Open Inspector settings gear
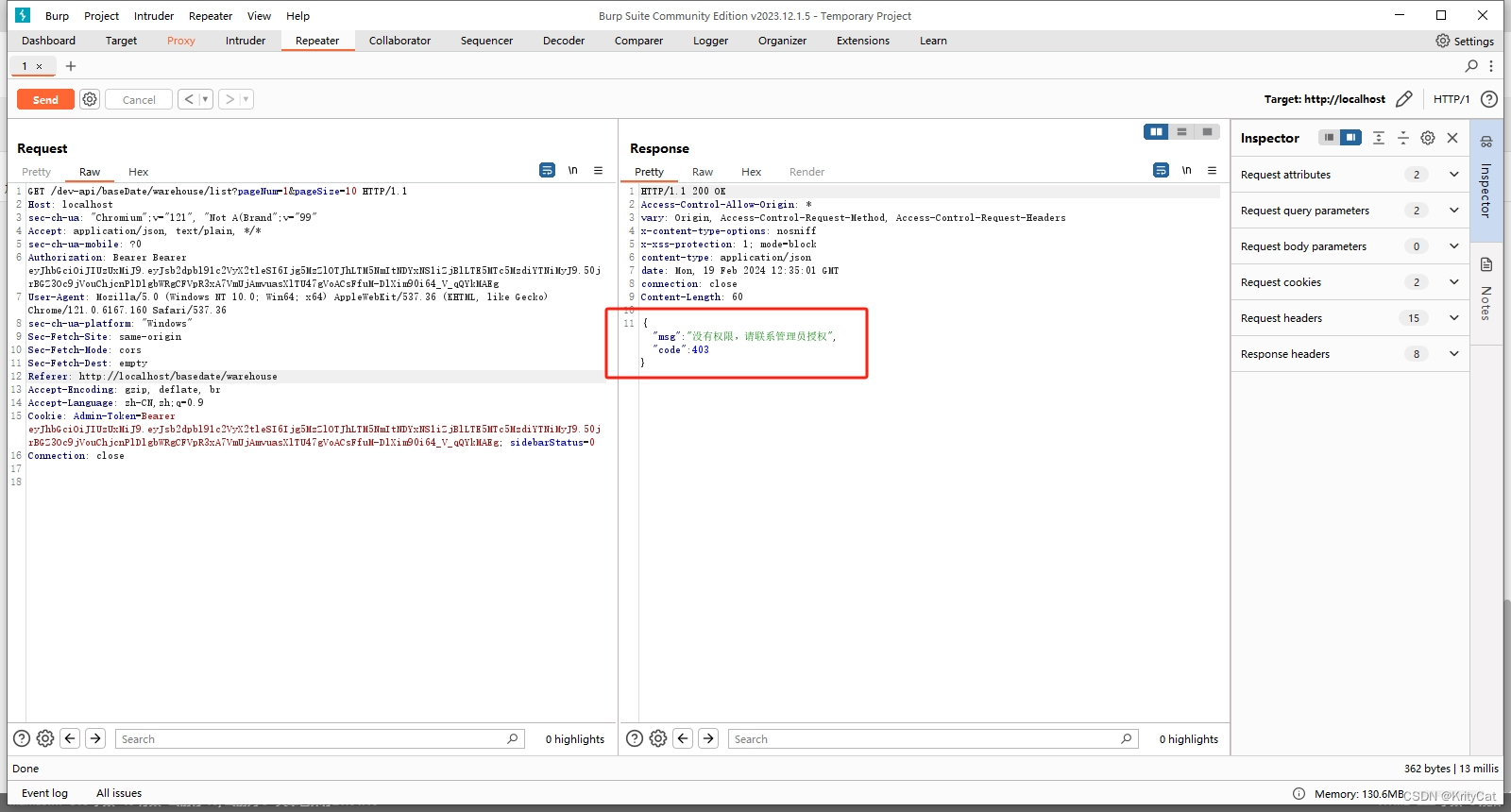 [x=1428, y=138]
